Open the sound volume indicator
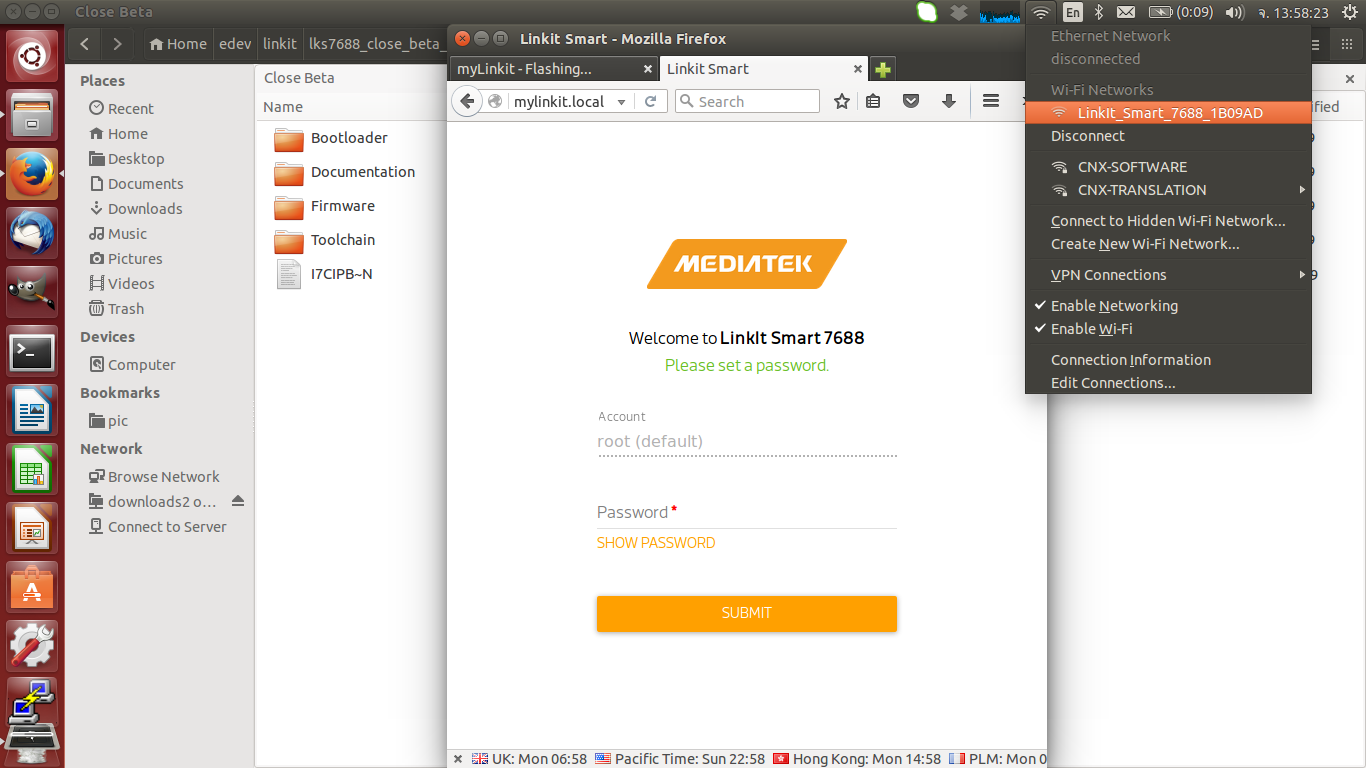The height and width of the screenshot is (768, 1366). 1234,12
